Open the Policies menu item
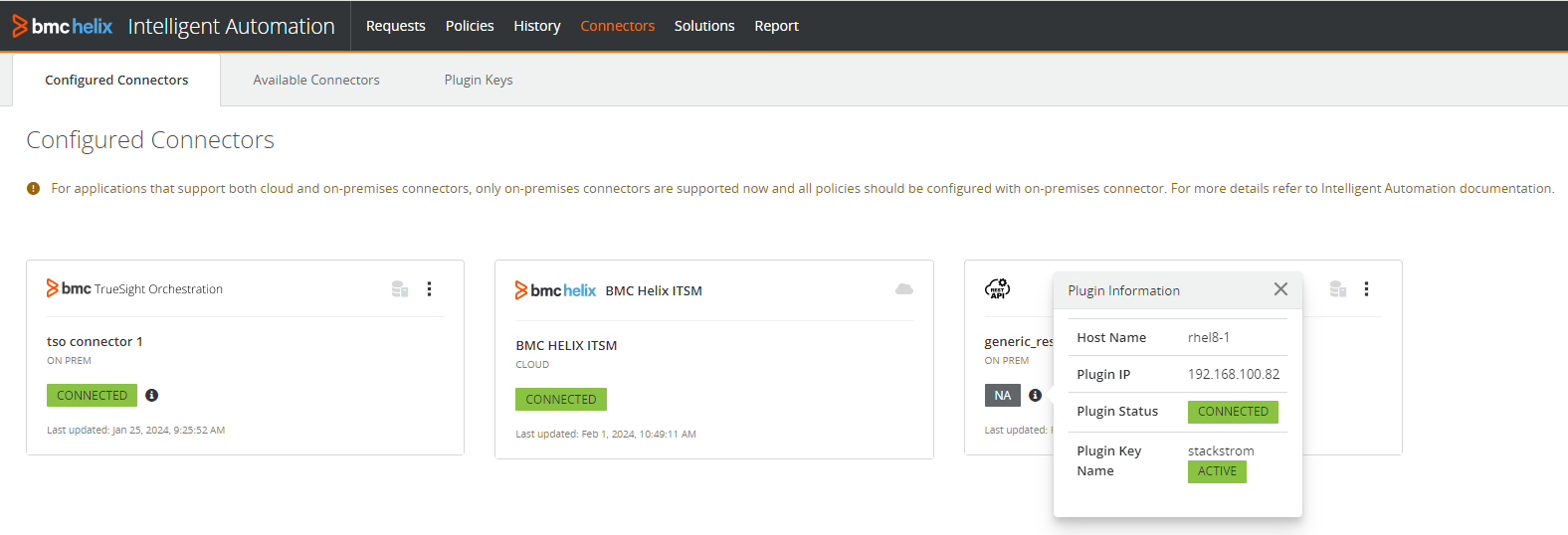1568x535 pixels. [470, 26]
